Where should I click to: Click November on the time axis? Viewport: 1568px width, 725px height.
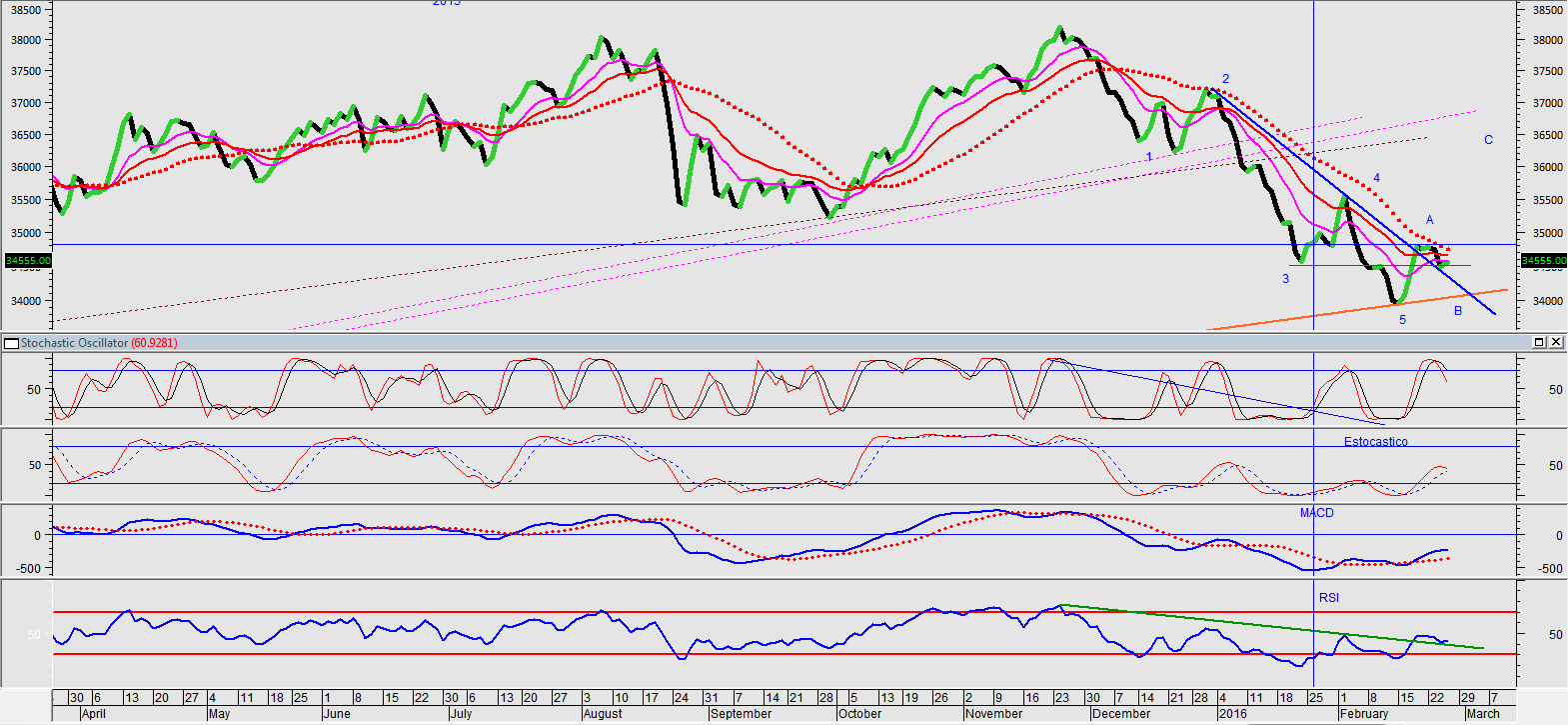(x=994, y=714)
